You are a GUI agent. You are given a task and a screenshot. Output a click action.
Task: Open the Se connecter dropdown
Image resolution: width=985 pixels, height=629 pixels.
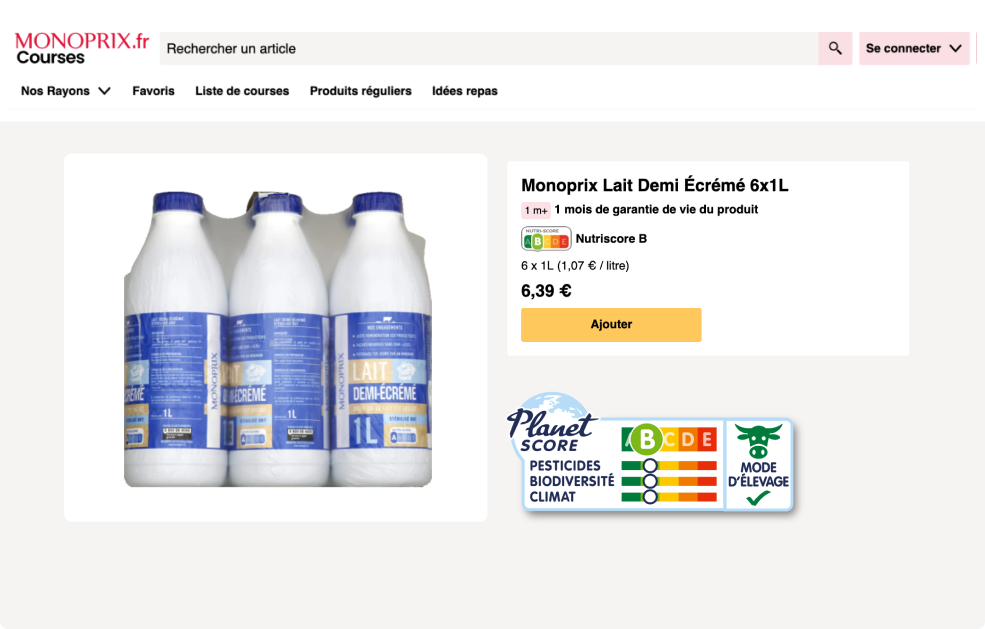[x=914, y=48]
